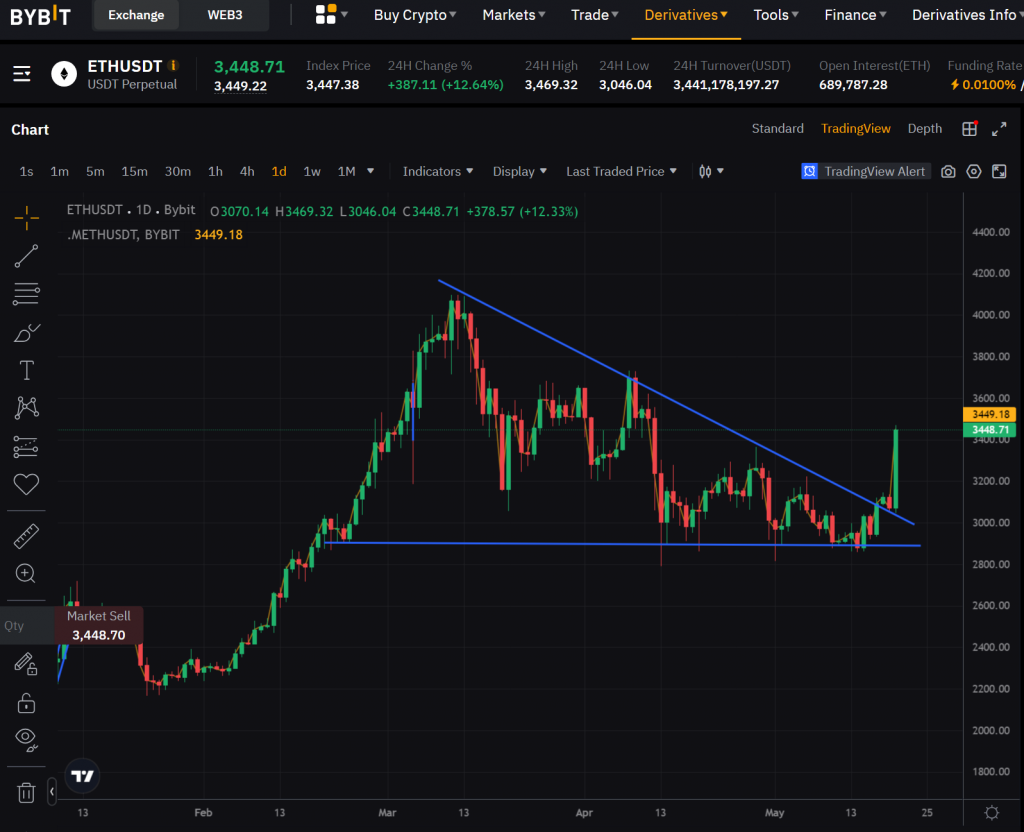Select the 1w timeframe

point(312,172)
